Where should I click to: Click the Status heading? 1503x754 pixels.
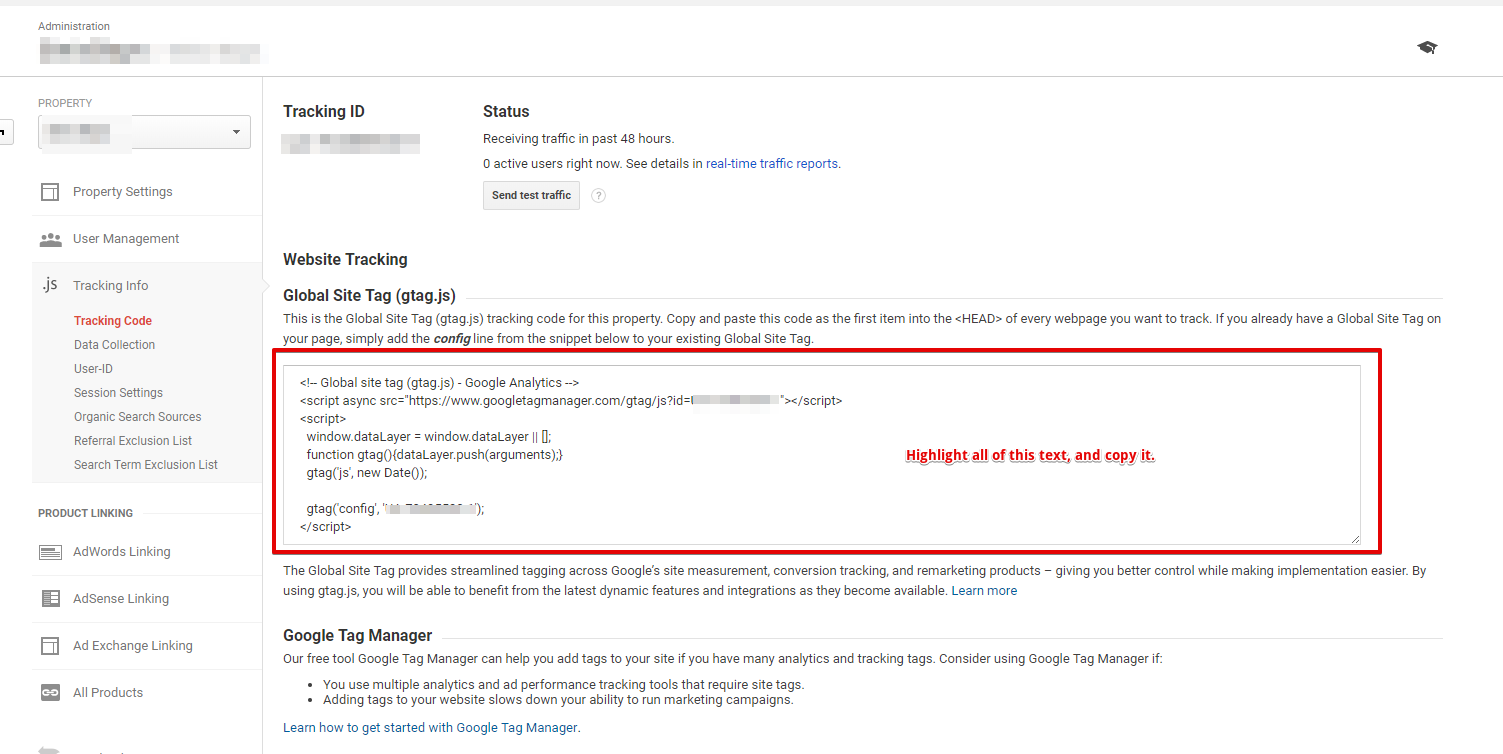point(506,112)
